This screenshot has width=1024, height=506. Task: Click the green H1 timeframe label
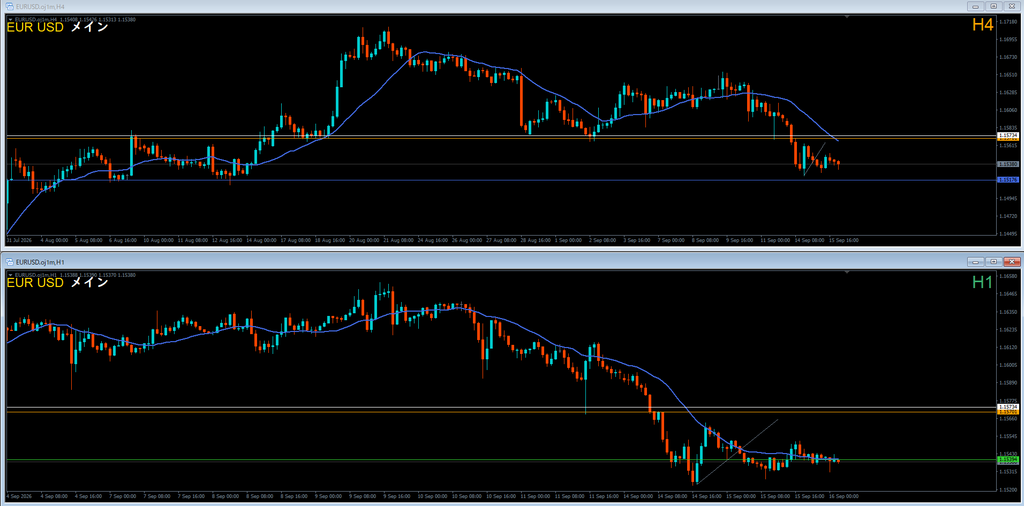coord(983,281)
